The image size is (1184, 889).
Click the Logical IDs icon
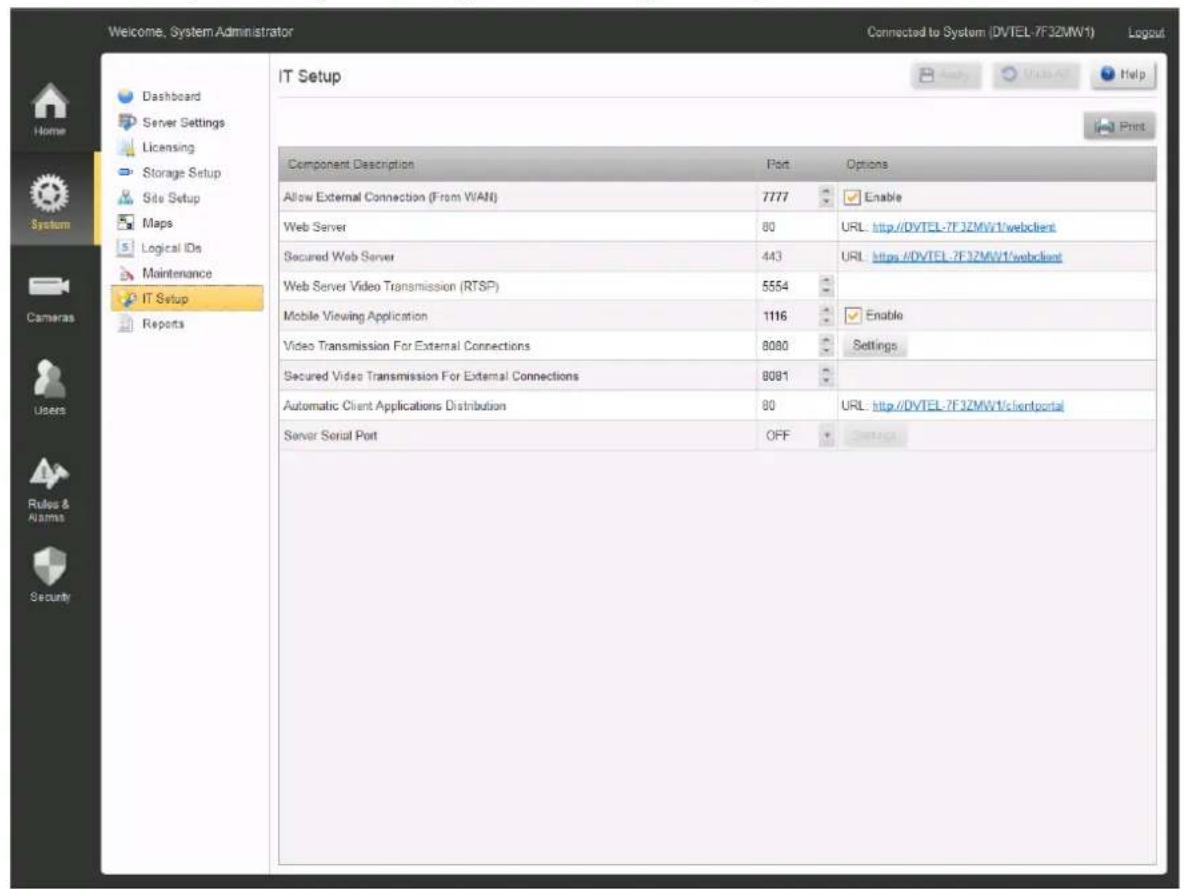point(126,248)
